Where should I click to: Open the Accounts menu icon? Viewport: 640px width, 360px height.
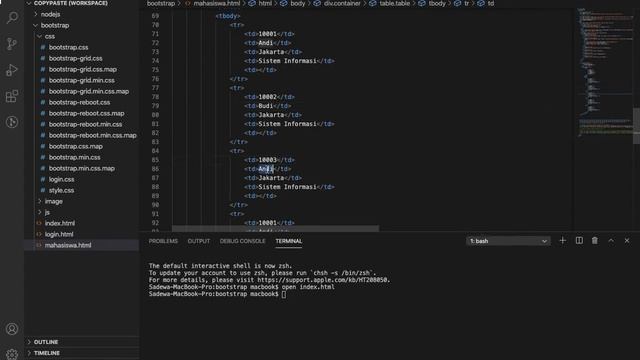coord(12,329)
